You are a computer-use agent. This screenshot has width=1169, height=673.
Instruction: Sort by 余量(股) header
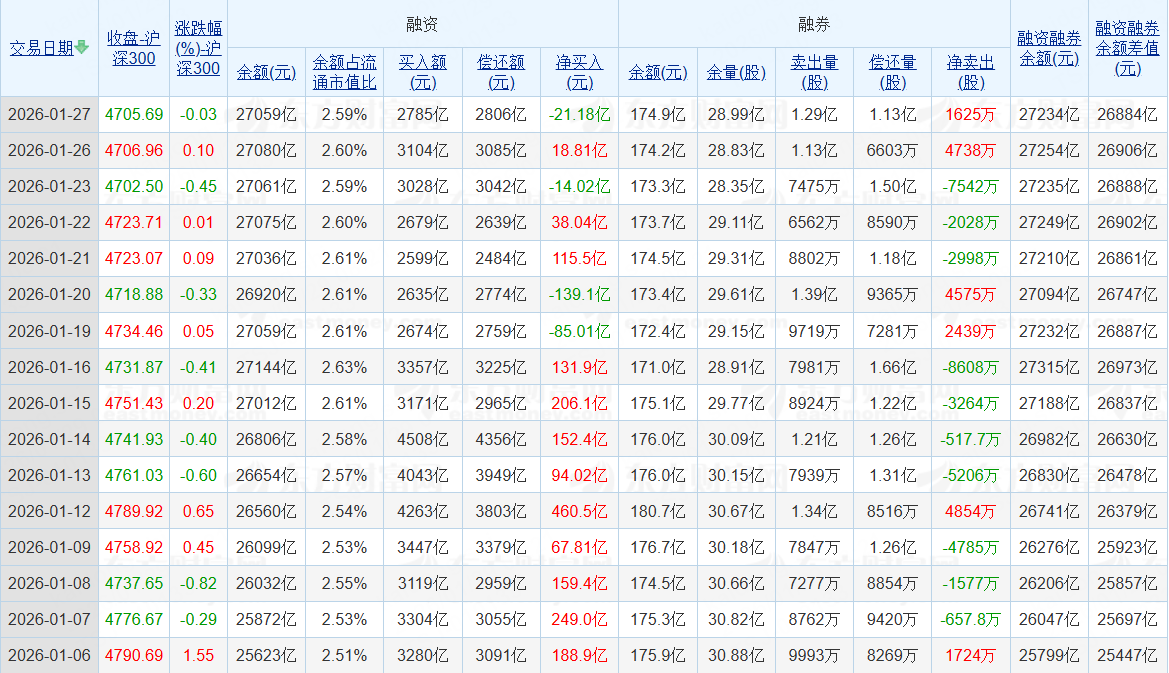pyautogui.click(x=736, y=72)
